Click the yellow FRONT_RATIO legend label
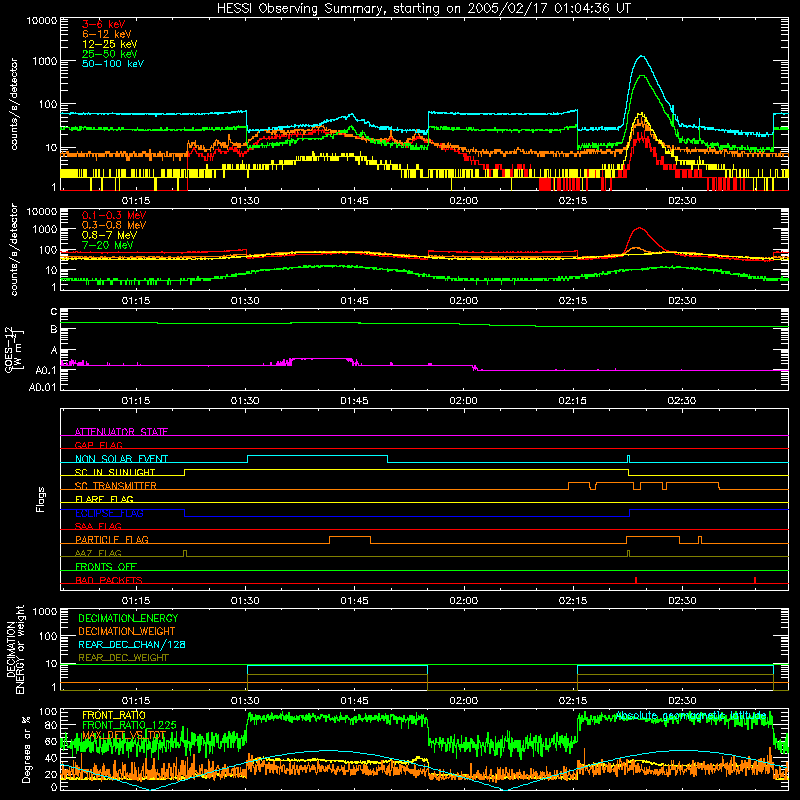 (114, 715)
